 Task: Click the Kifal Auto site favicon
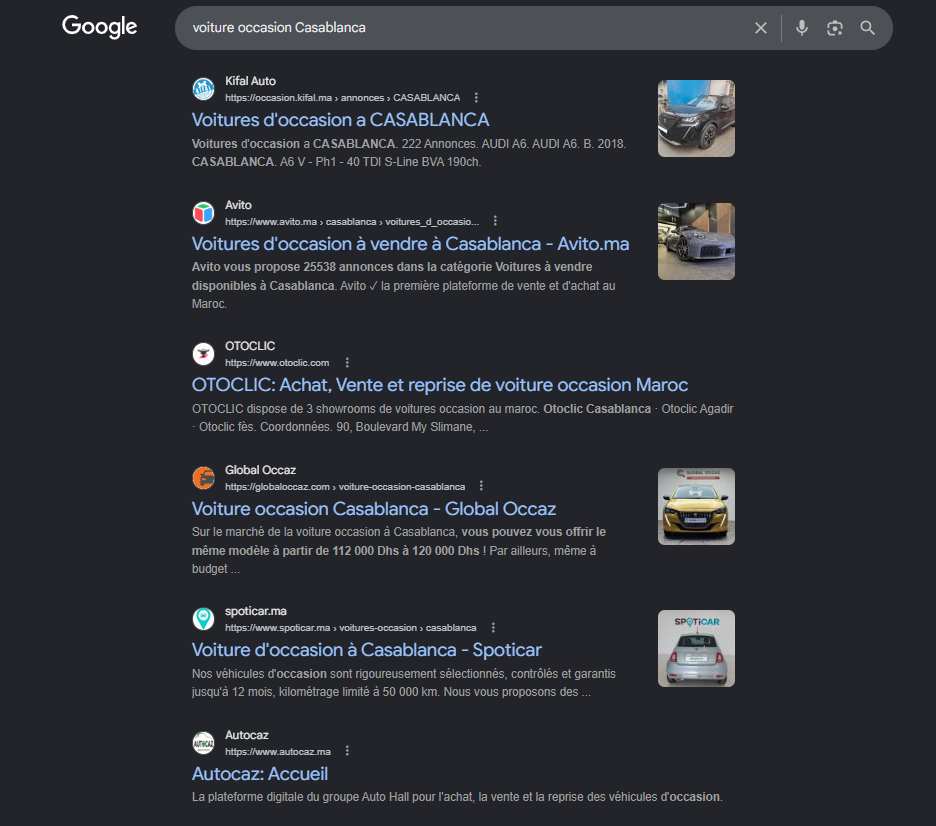pos(203,89)
